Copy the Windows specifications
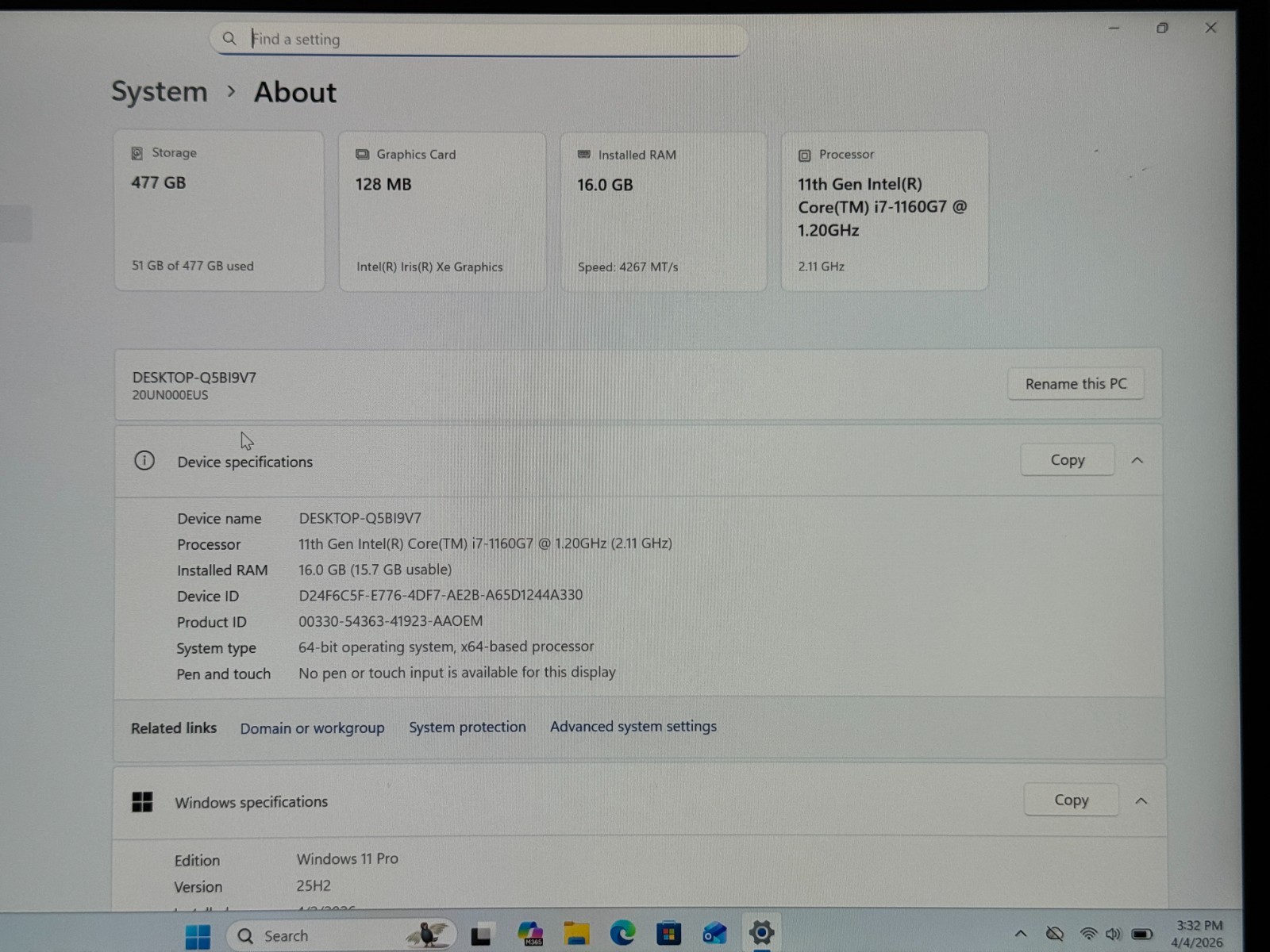The height and width of the screenshot is (952, 1270). coord(1071,800)
